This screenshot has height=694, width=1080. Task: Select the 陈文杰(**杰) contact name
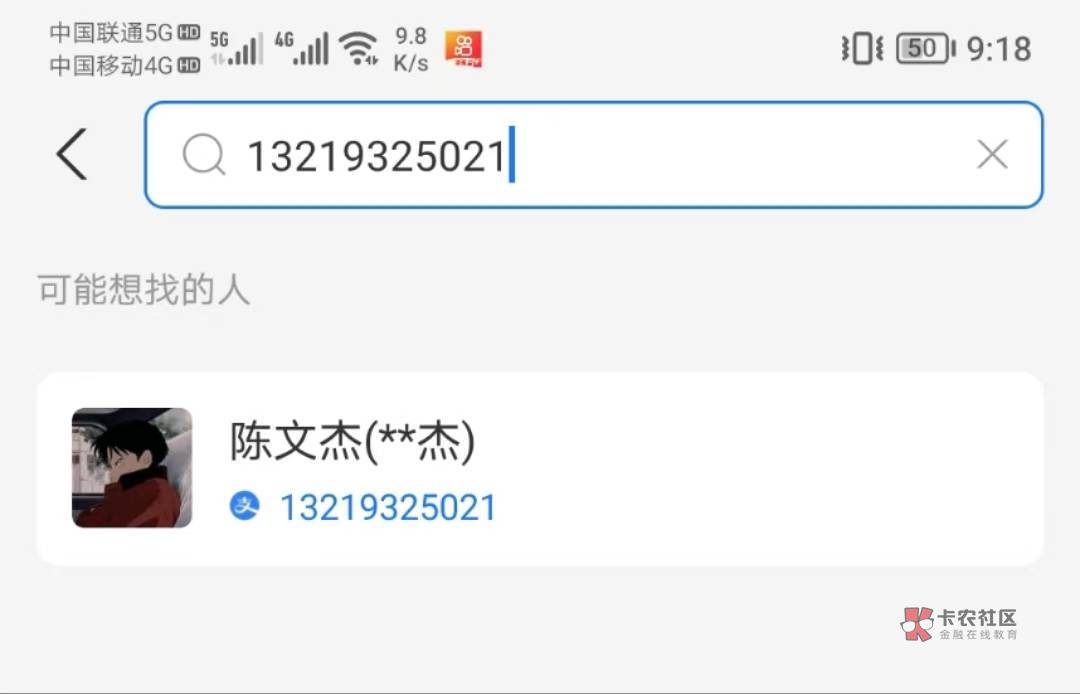352,441
